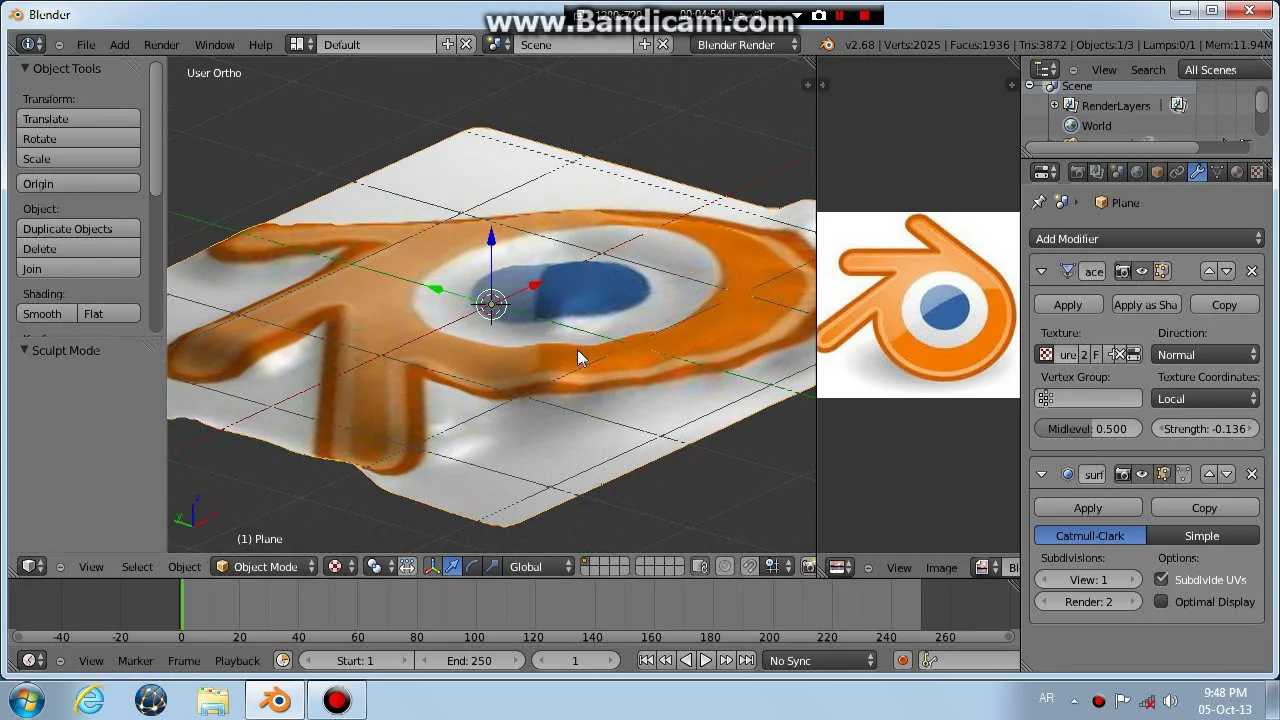Click the translate manipulator arrow icon
The height and width of the screenshot is (720, 1280).
452,567
